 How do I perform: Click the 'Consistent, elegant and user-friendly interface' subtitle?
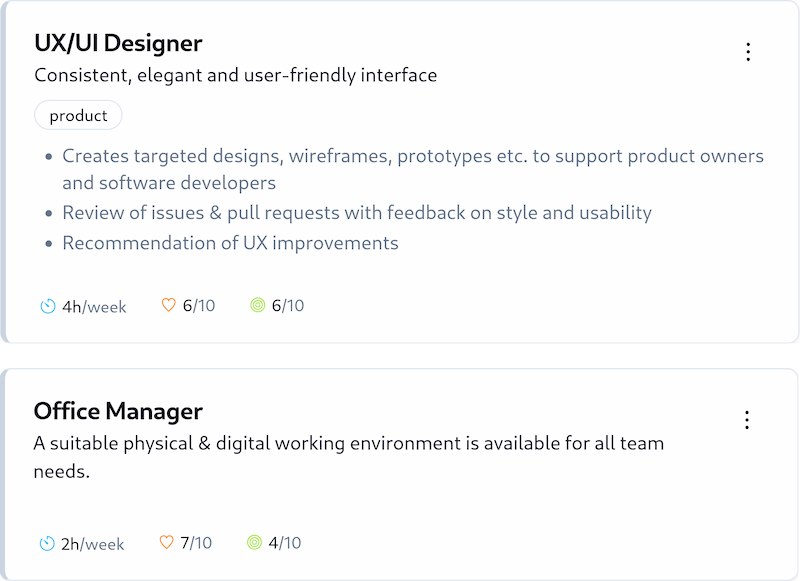[x=235, y=75]
